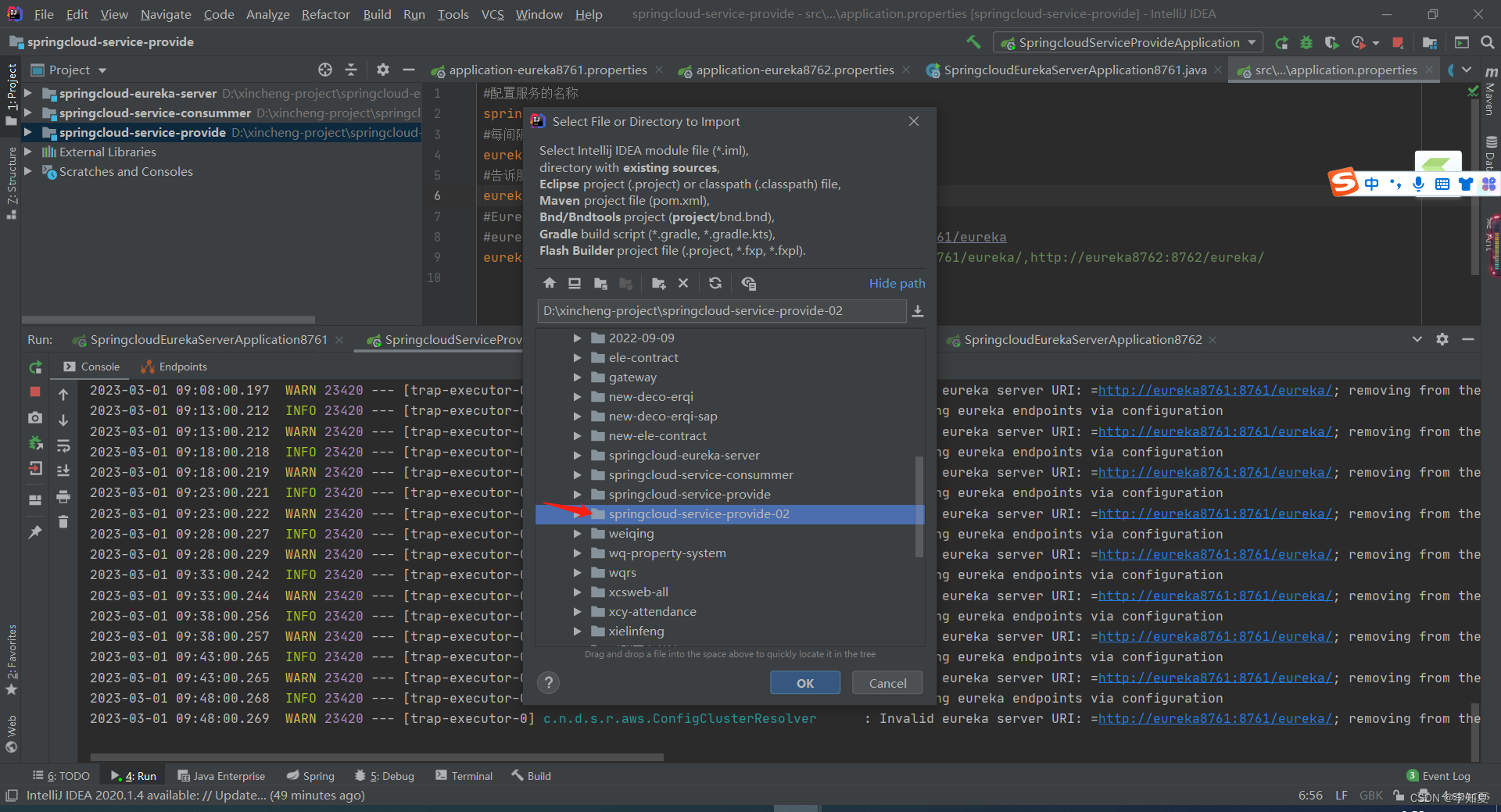Open Search Everywhere magnifier icon

coord(1487,42)
